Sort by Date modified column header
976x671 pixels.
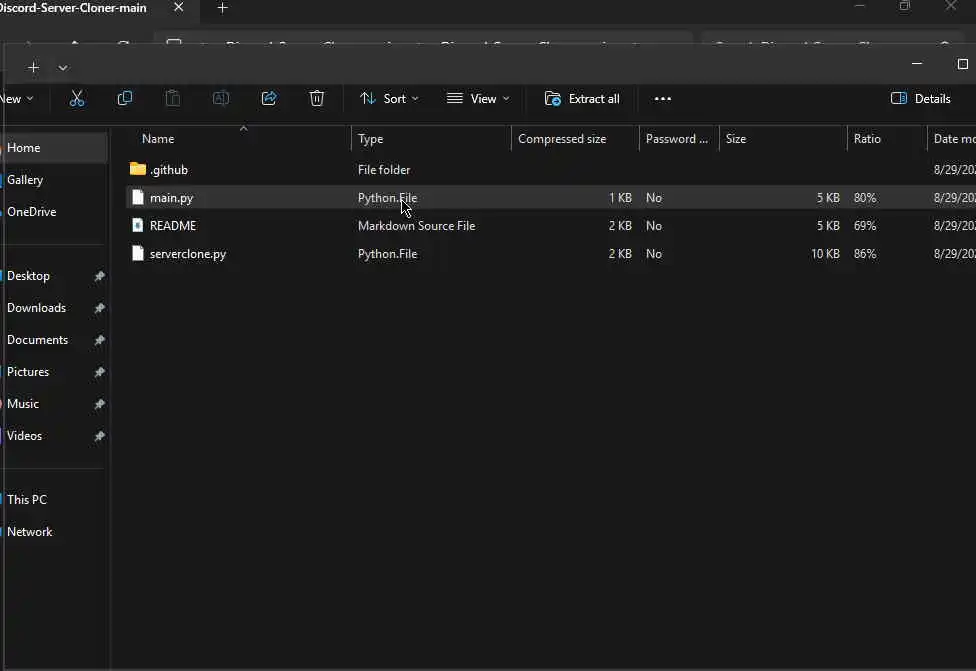point(954,139)
